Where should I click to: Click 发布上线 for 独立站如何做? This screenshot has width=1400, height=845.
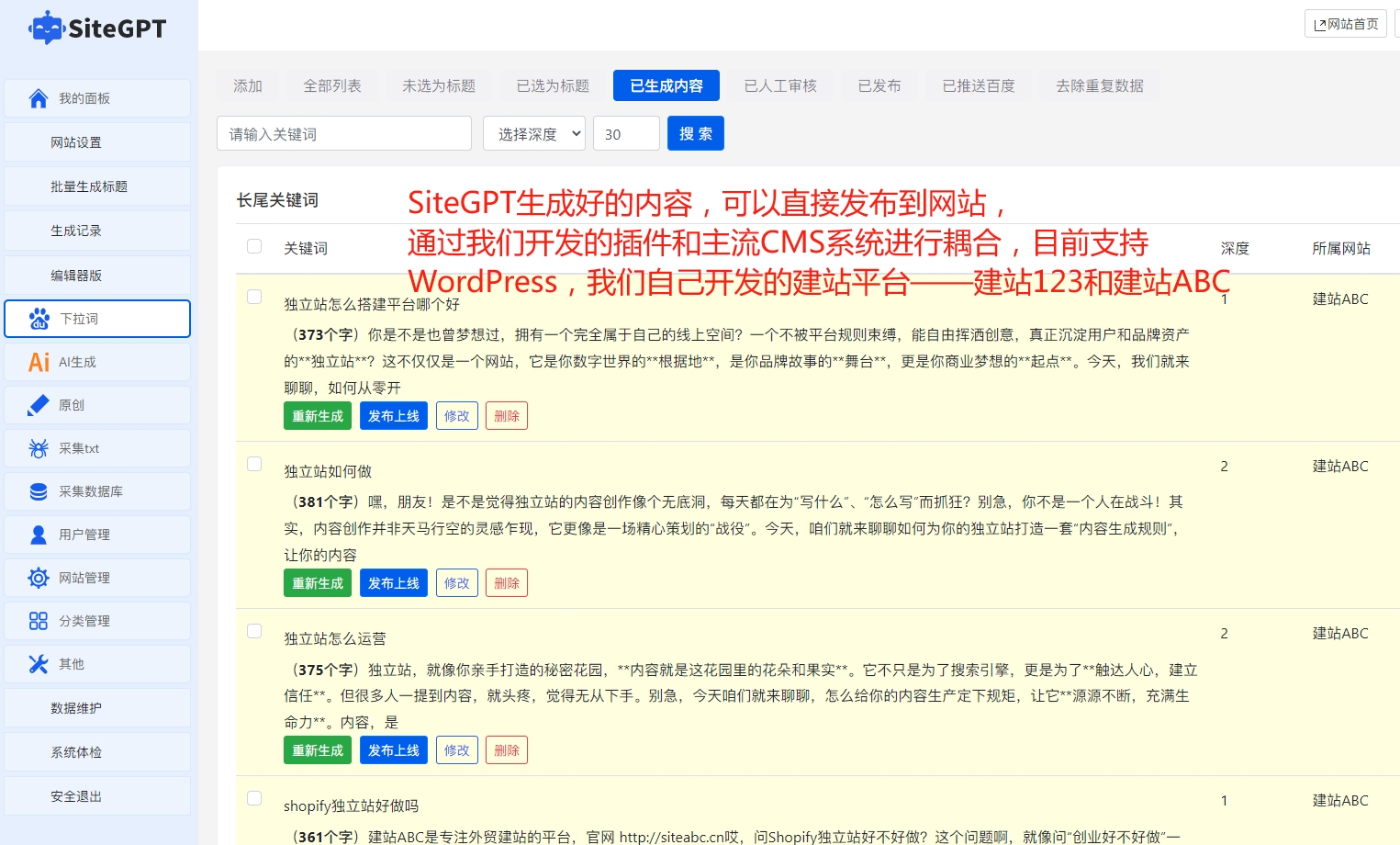pyautogui.click(x=394, y=583)
